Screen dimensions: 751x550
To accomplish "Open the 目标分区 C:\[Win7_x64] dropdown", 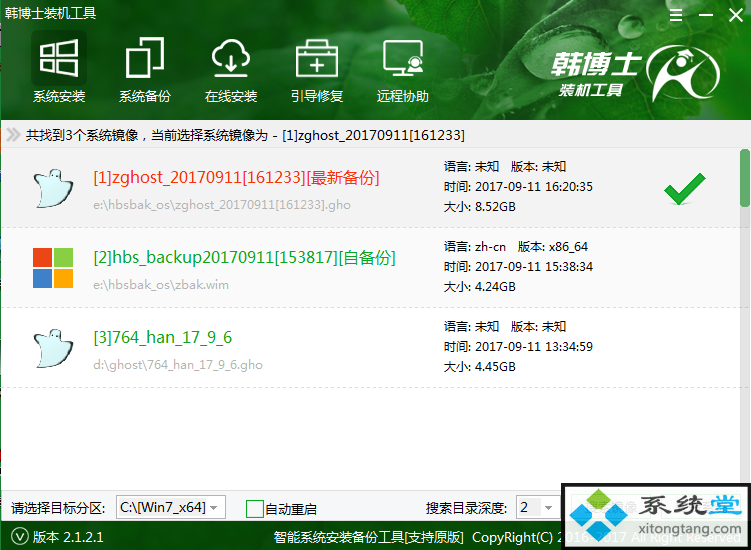I will 171,507.
